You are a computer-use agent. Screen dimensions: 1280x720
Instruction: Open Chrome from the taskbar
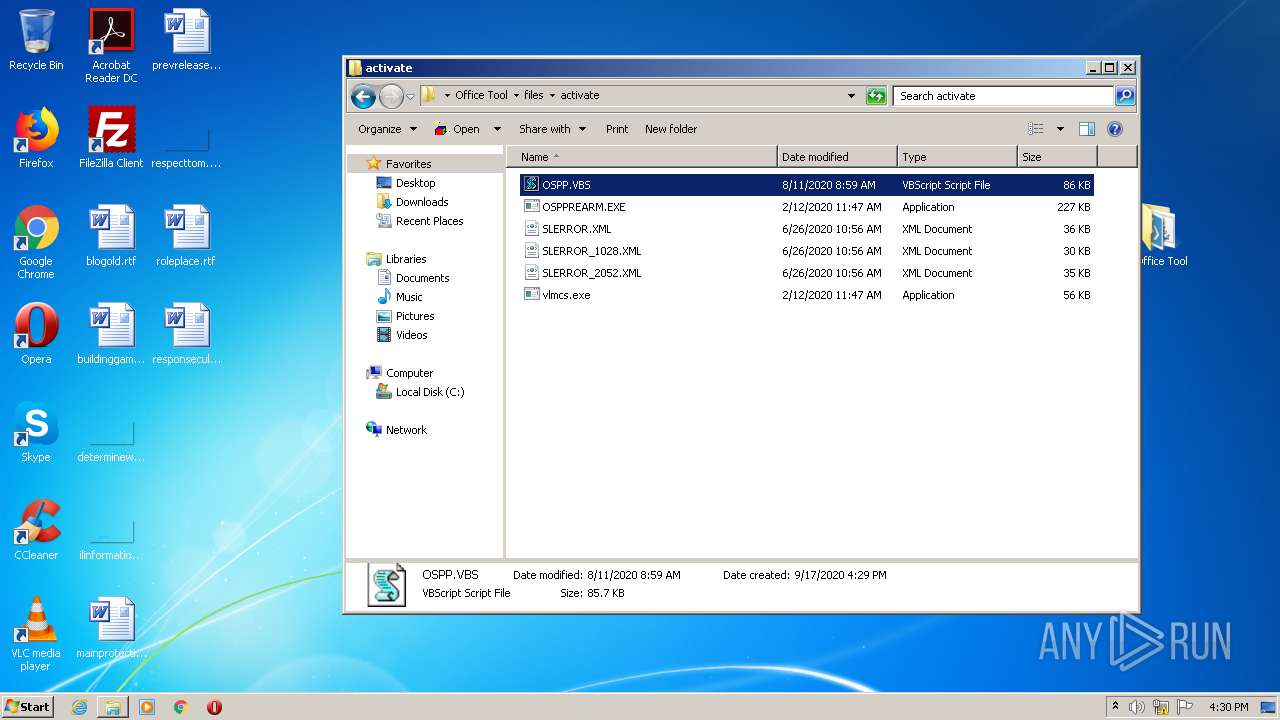(181, 707)
